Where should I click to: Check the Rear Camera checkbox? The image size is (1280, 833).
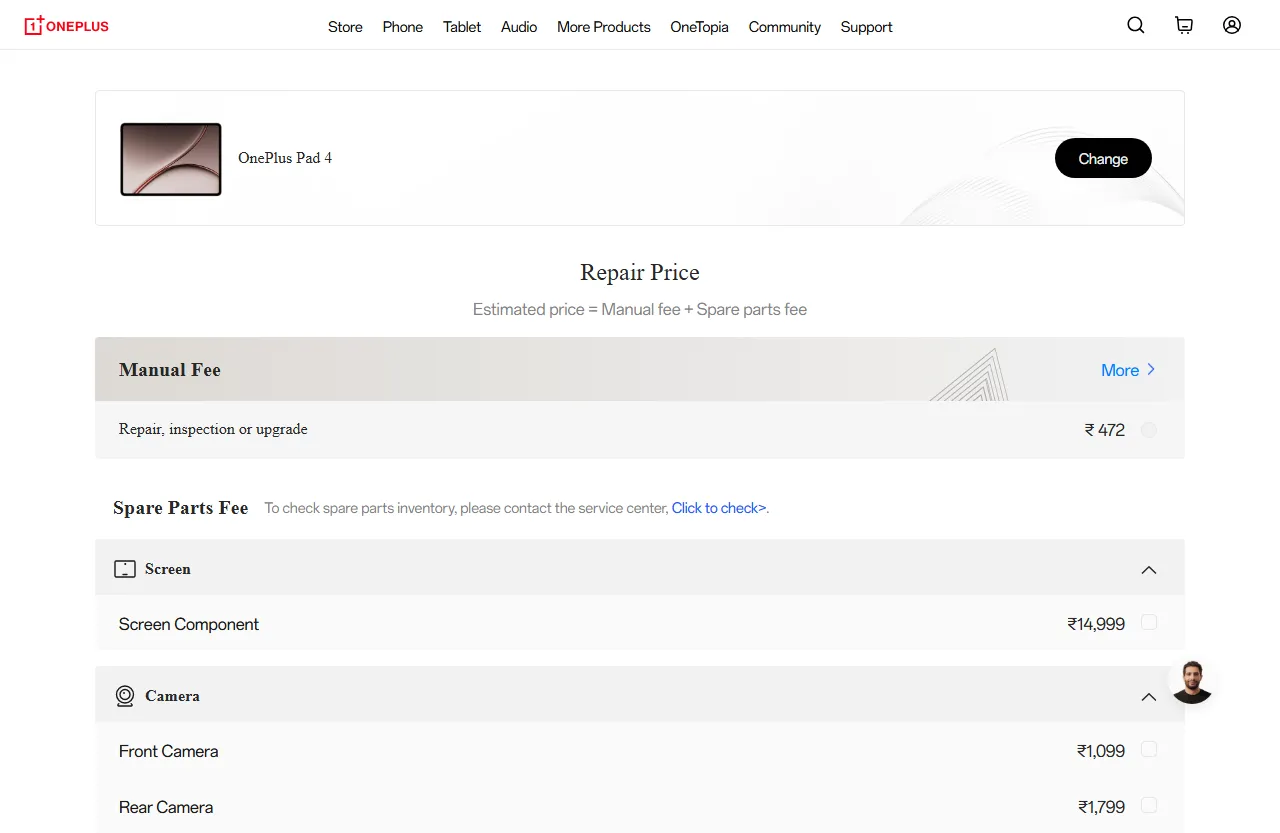pos(1149,806)
